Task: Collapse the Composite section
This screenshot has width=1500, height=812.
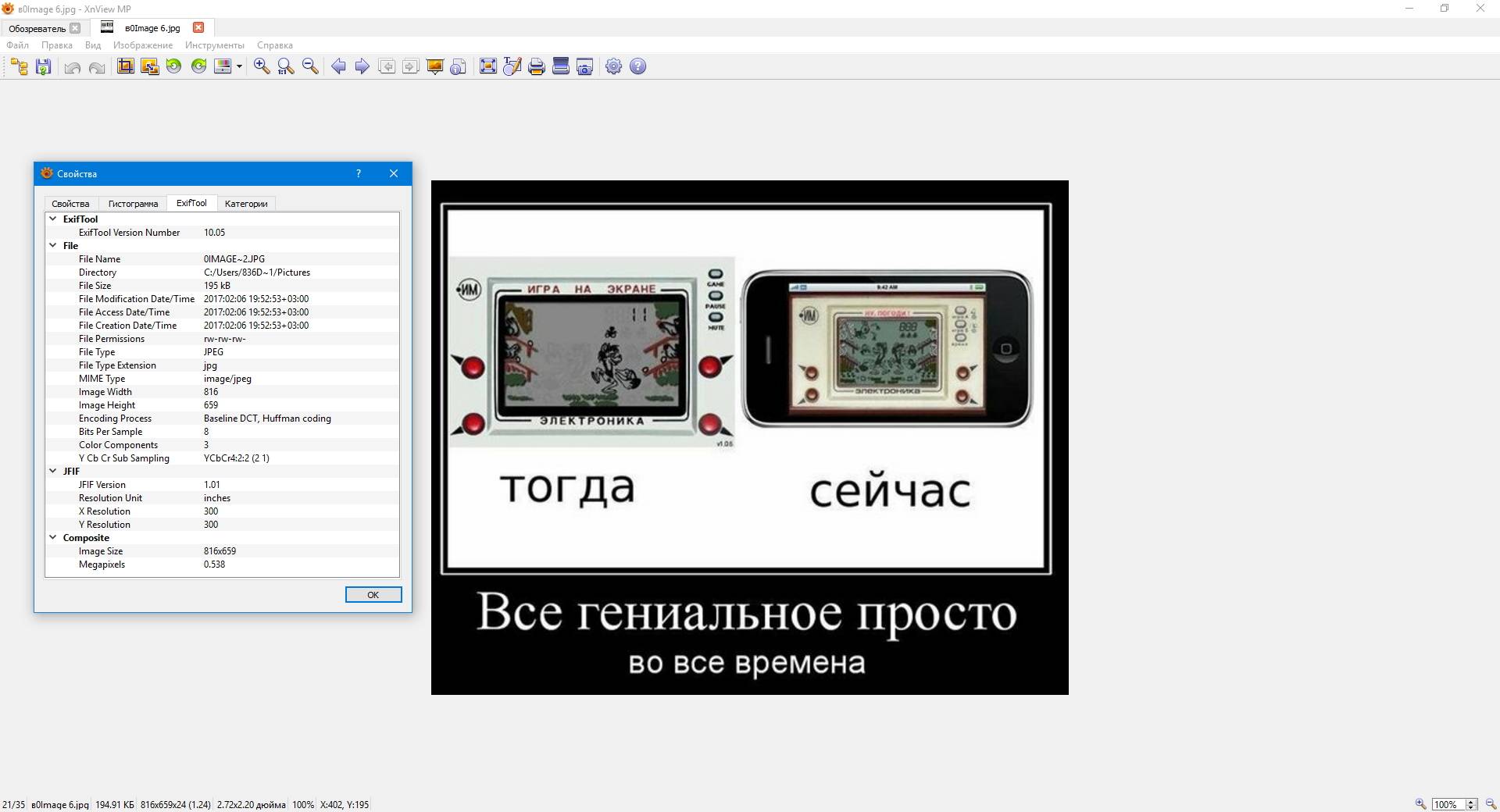Action: click(x=53, y=538)
